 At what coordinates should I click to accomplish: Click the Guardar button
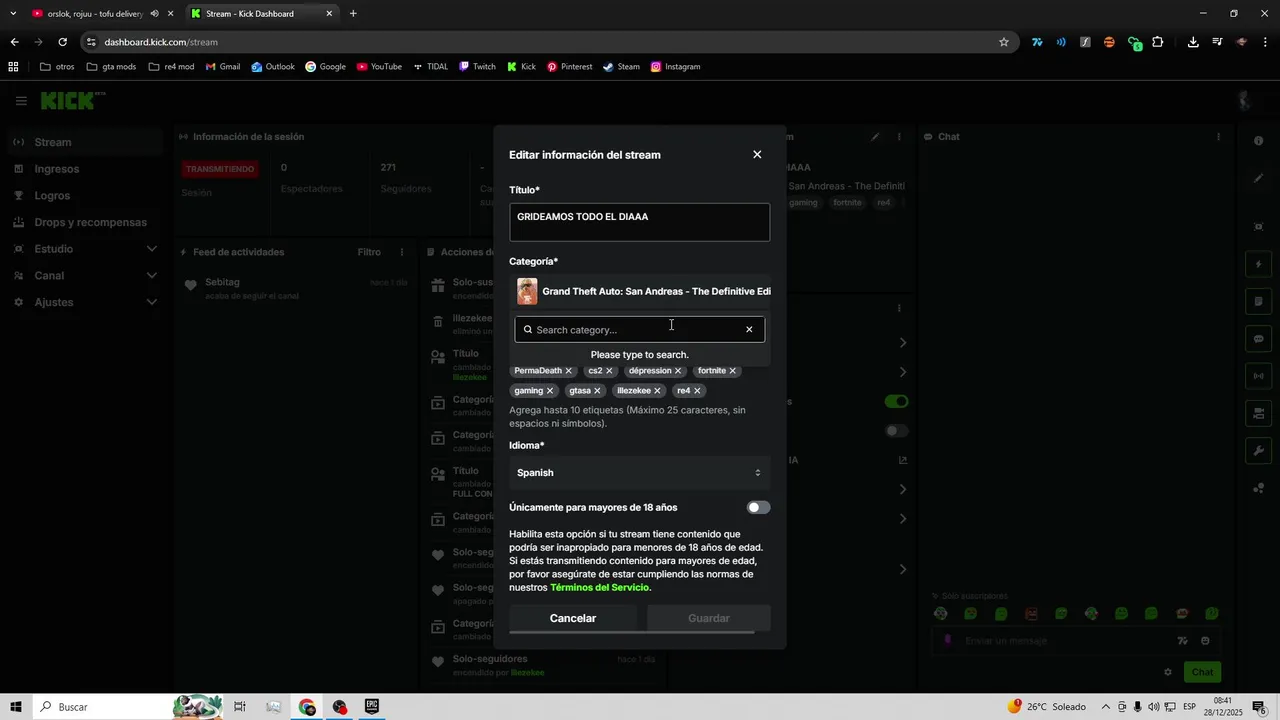coord(709,619)
